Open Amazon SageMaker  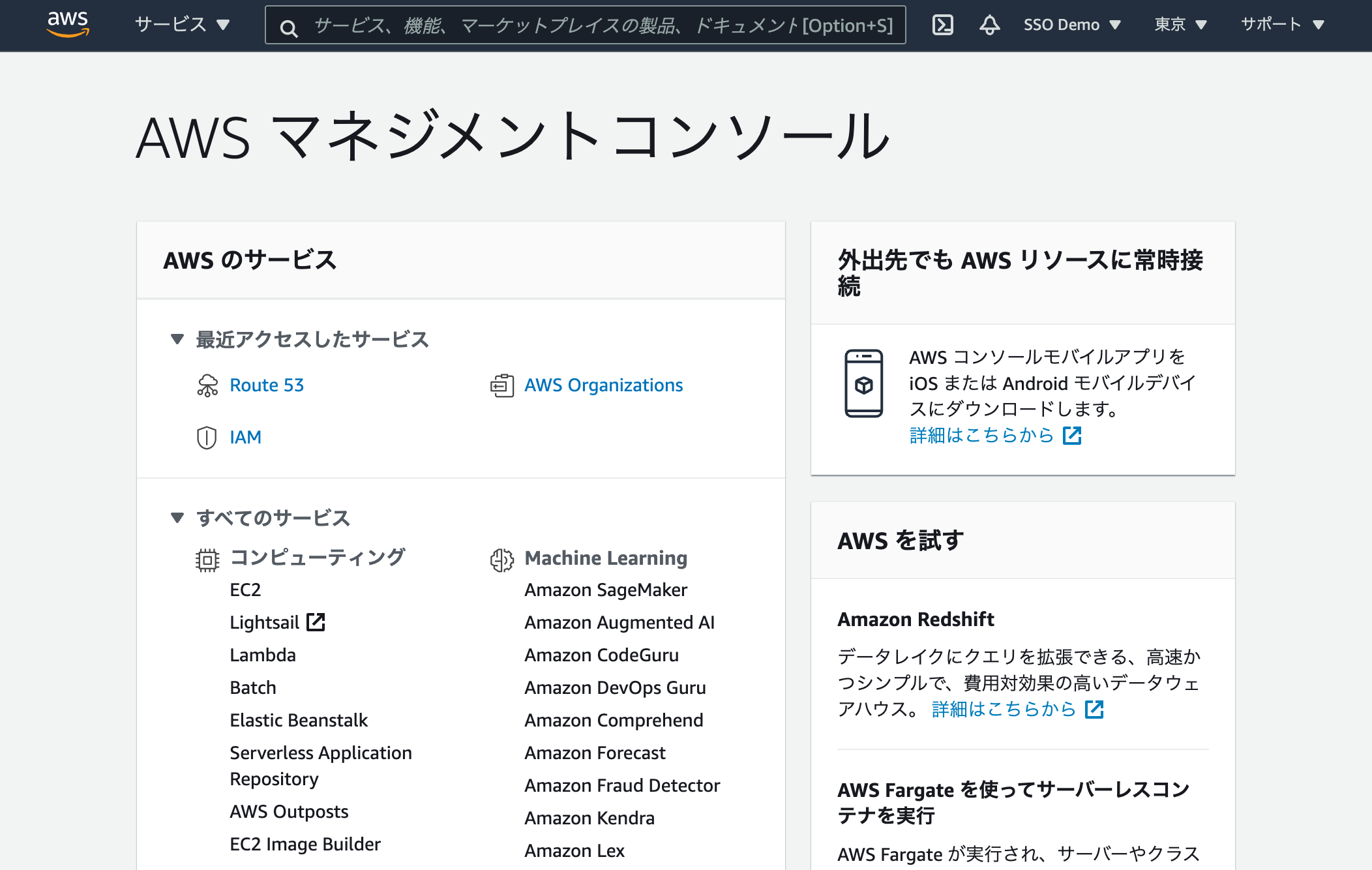[606, 590]
